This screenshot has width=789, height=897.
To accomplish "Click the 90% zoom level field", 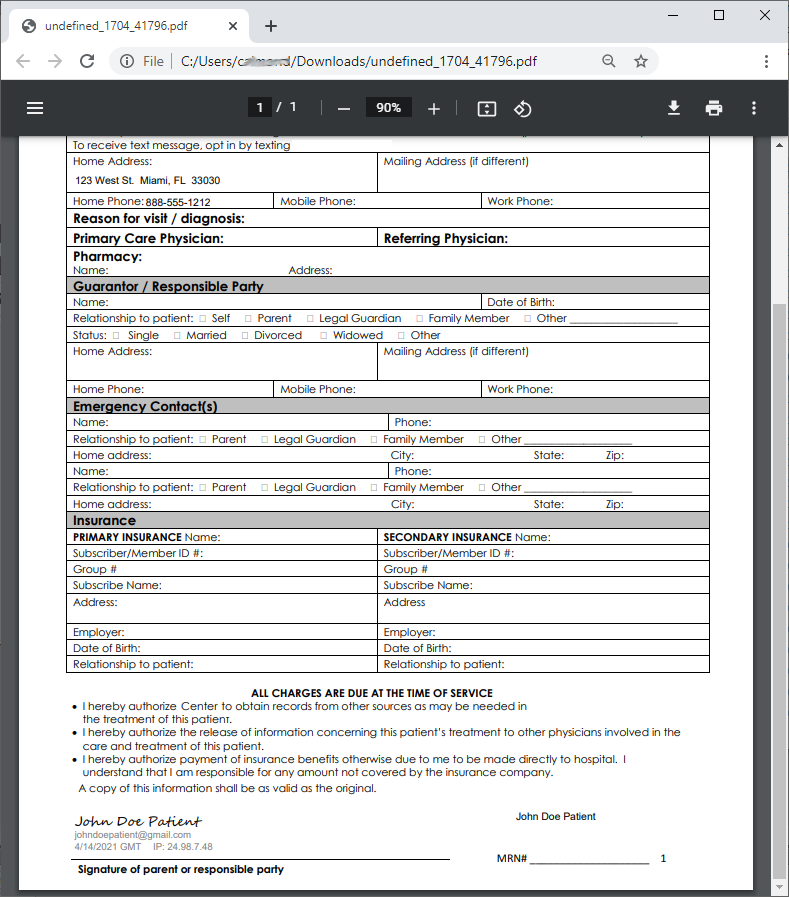I will coord(388,108).
